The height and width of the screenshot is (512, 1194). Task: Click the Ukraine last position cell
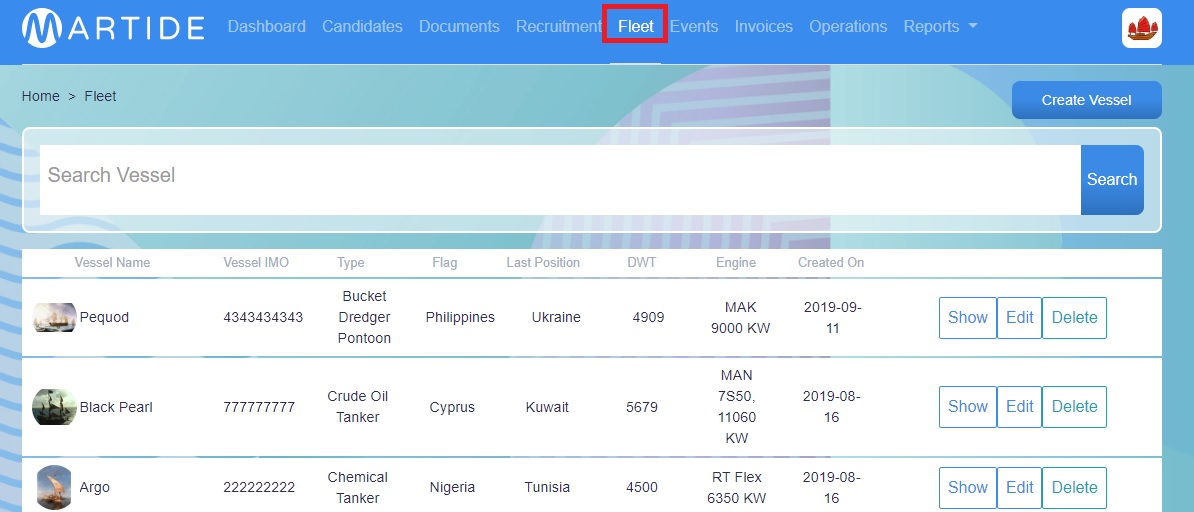pyautogui.click(x=556, y=318)
